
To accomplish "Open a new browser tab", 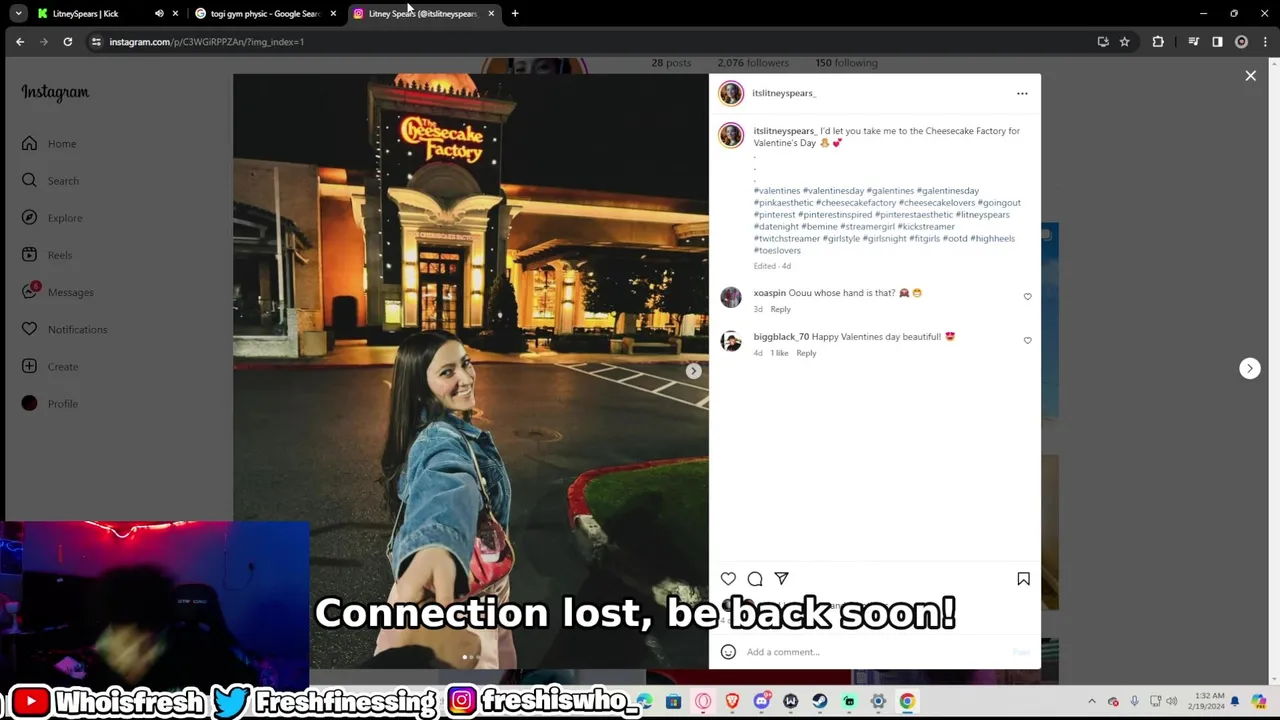I will click(x=515, y=14).
